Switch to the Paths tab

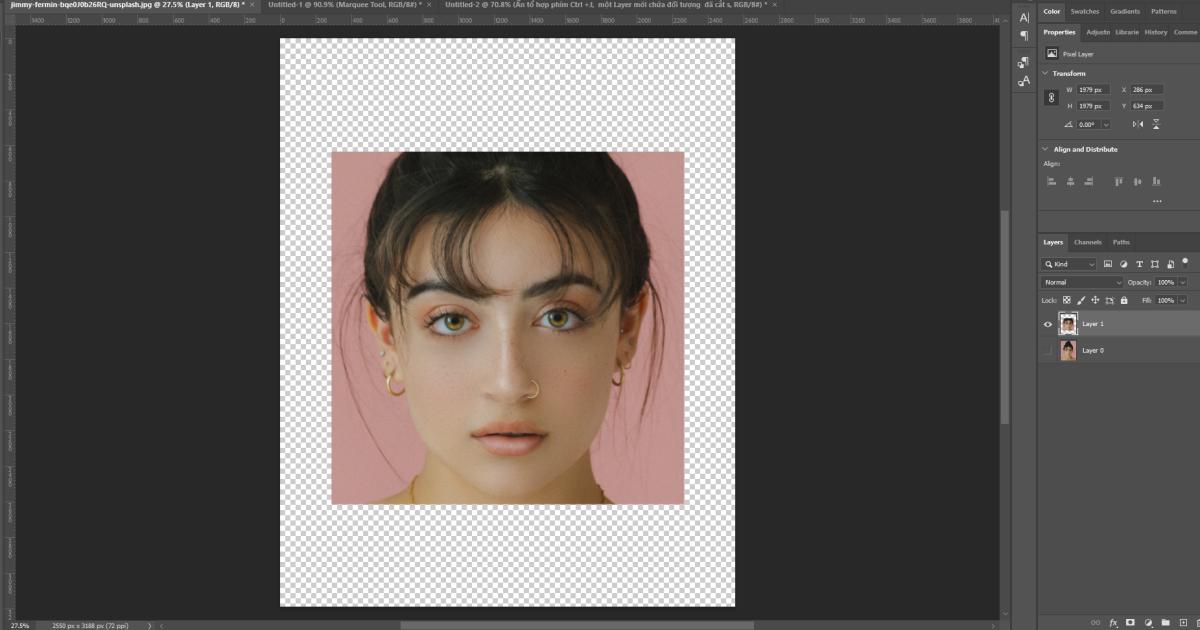pos(1121,242)
